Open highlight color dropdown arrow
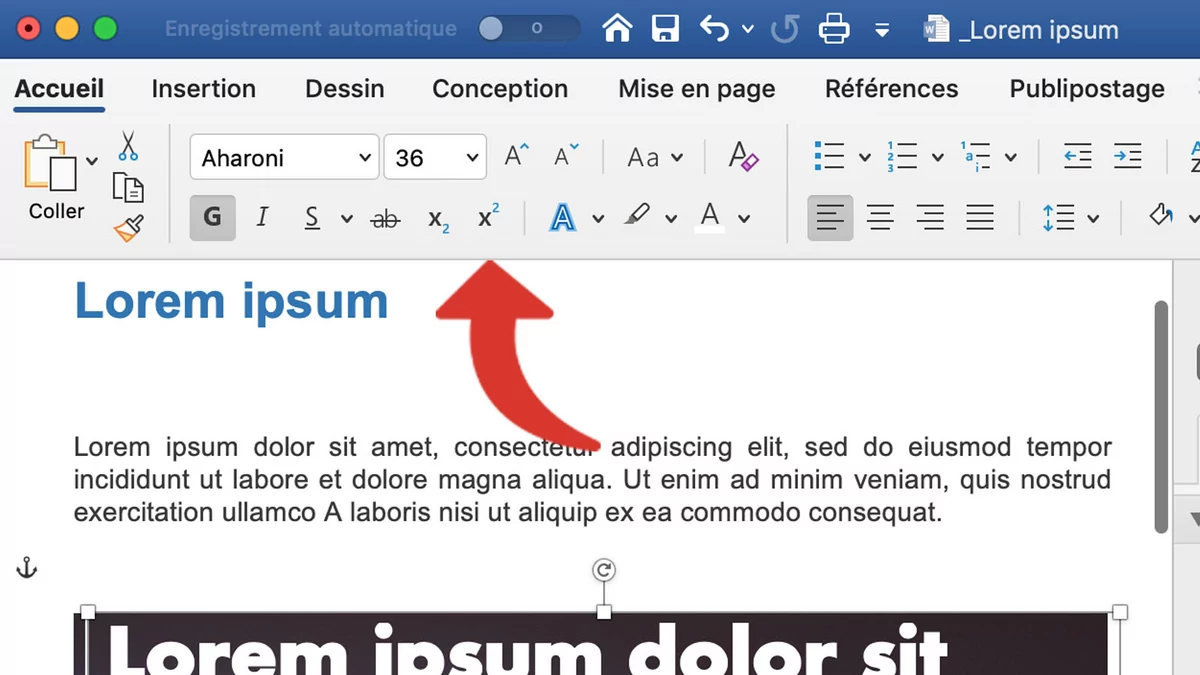Viewport: 1200px width, 675px height. [671, 219]
